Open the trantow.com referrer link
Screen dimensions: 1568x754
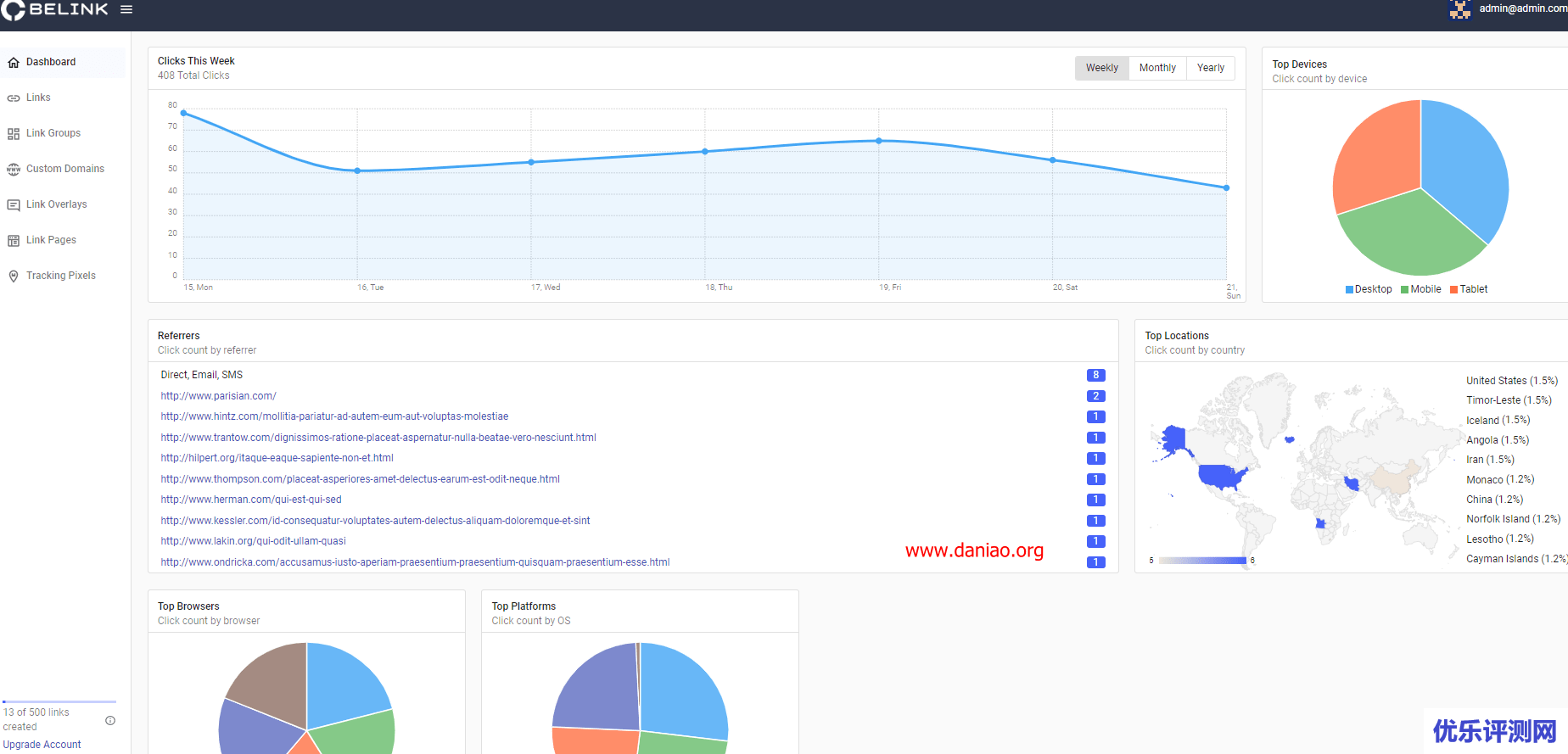point(378,438)
